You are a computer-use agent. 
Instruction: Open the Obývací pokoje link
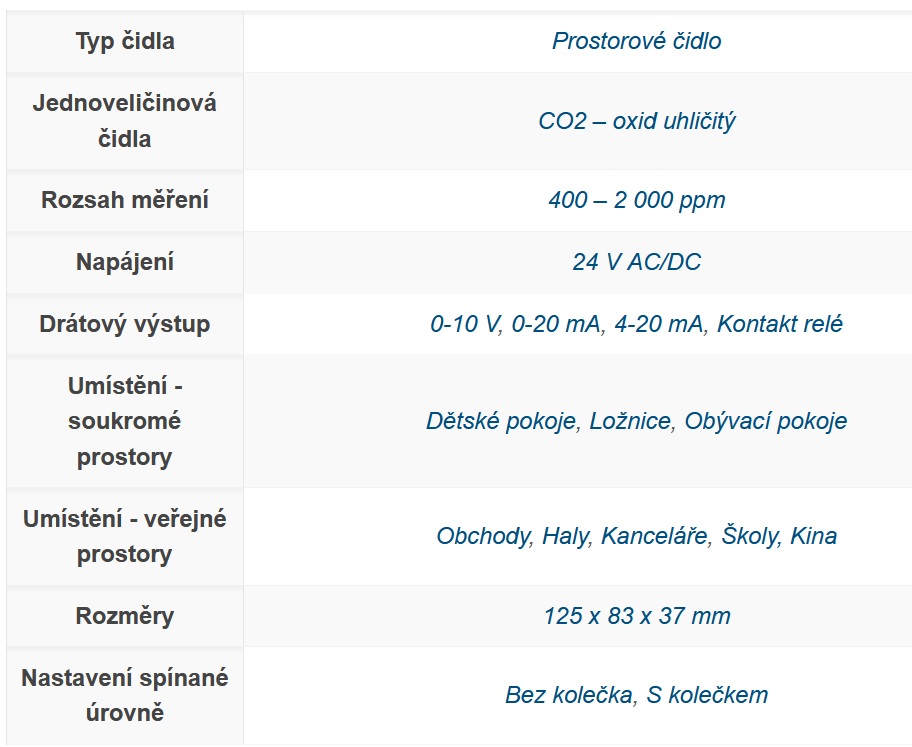(x=765, y=421)
